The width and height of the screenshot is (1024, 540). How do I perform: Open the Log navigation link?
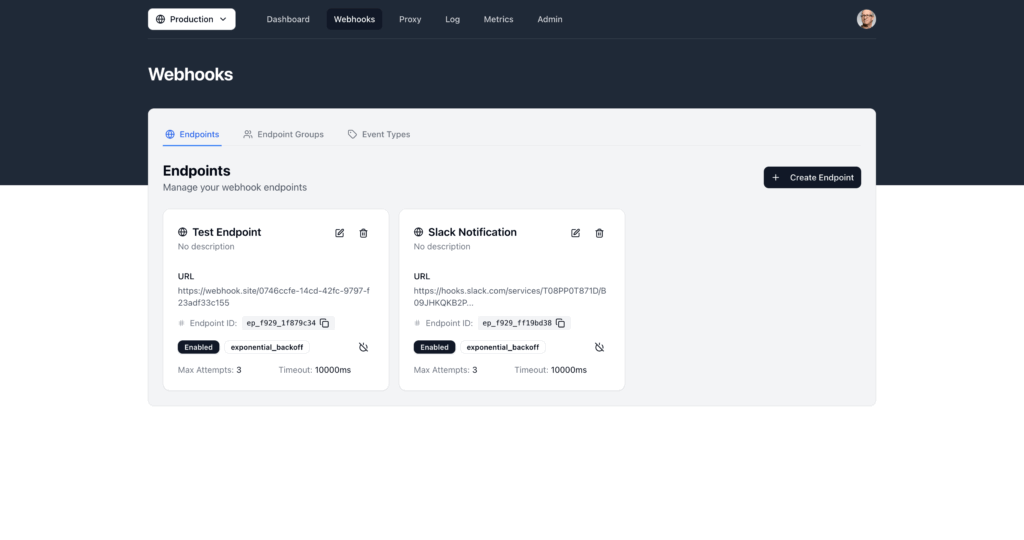(x=453, y=19)
